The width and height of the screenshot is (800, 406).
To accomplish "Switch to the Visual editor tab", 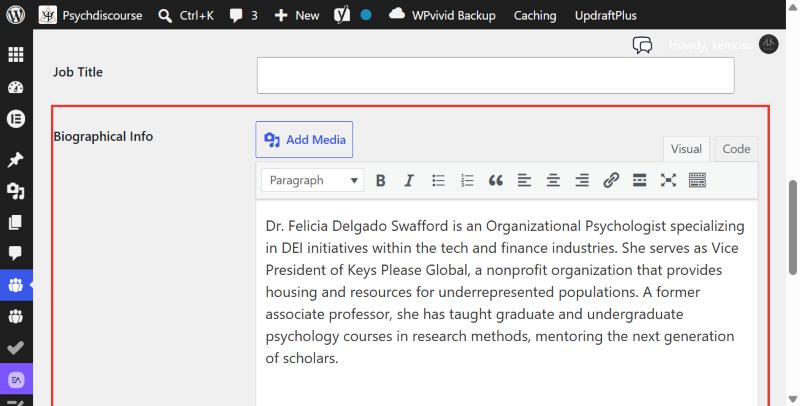I will [x=686, y=149].
